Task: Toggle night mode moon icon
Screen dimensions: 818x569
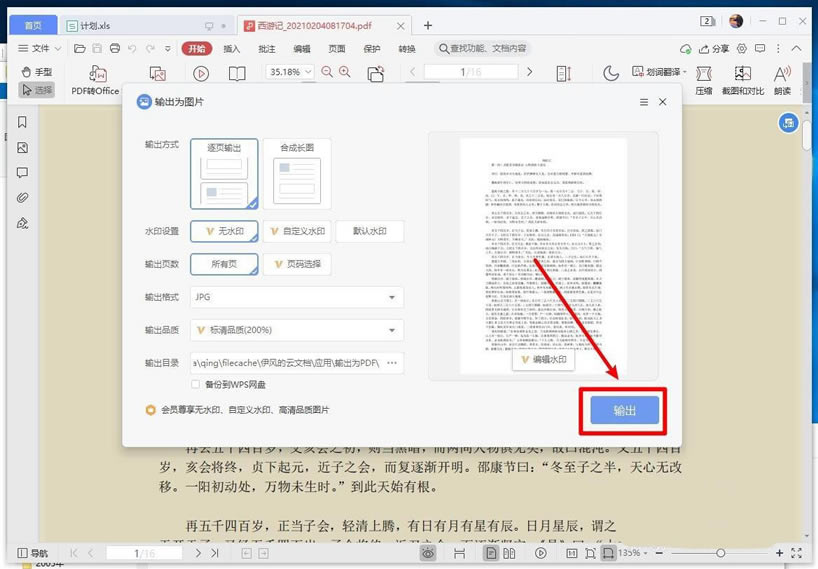Action: (610, 73)
